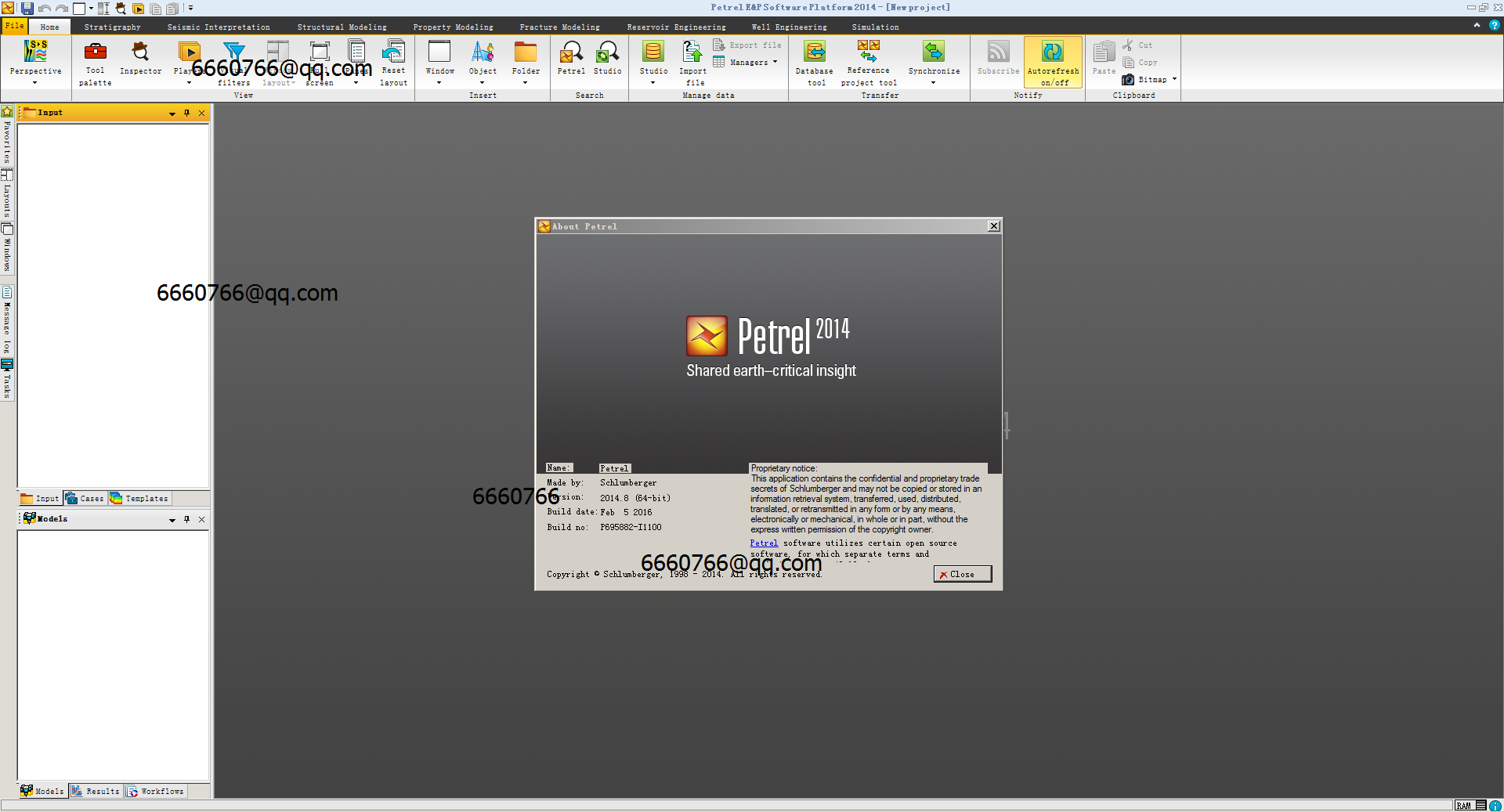This screenshot has width=1504, height=812.
Task: Open the Input pane options arrow
Action: click(172, 114)
